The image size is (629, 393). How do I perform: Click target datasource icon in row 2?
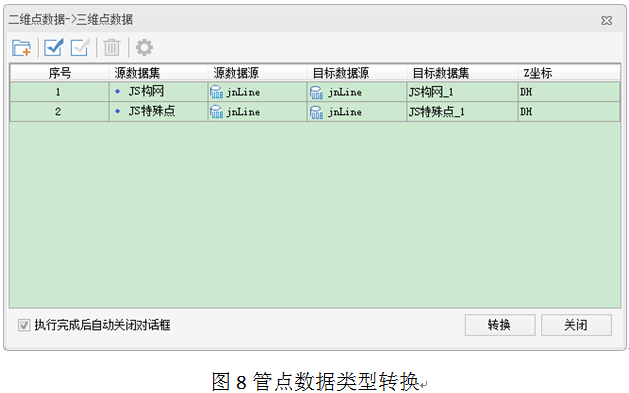316,111
